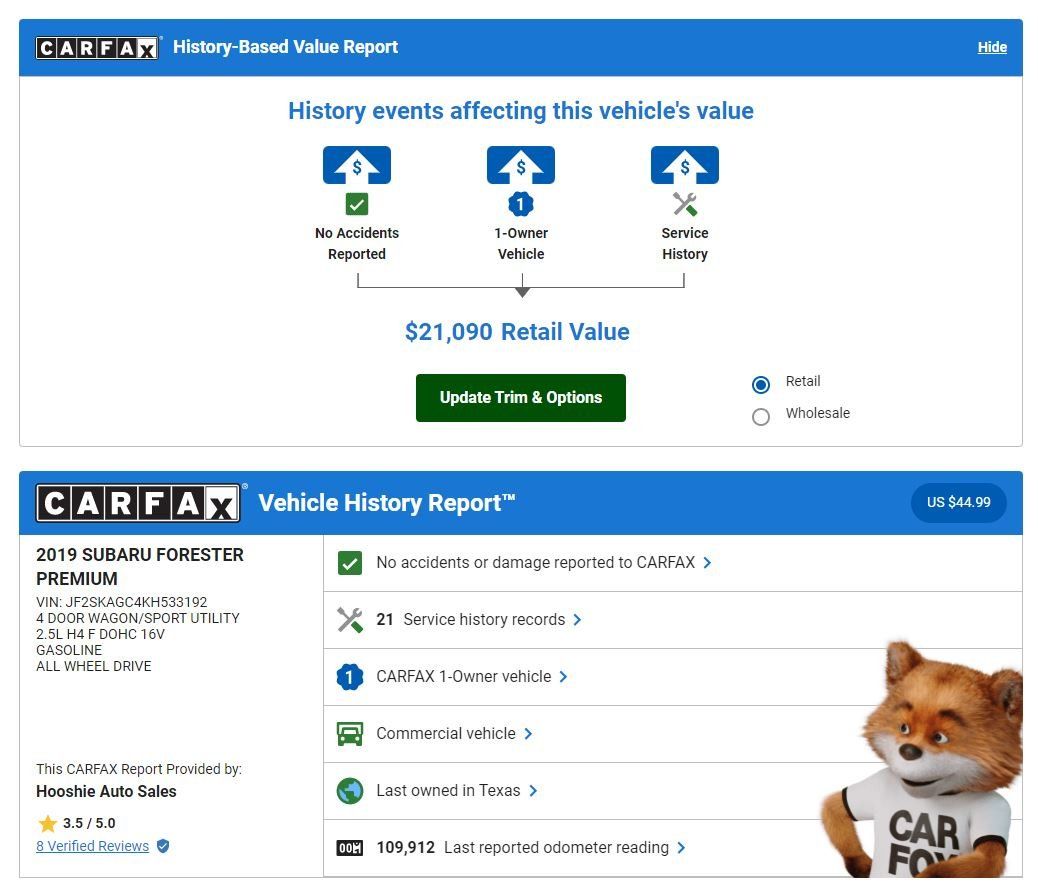Screen dimensions: 1038x883
Task: Click the US $44.99 price button
Action: click(x=958, y=502)
